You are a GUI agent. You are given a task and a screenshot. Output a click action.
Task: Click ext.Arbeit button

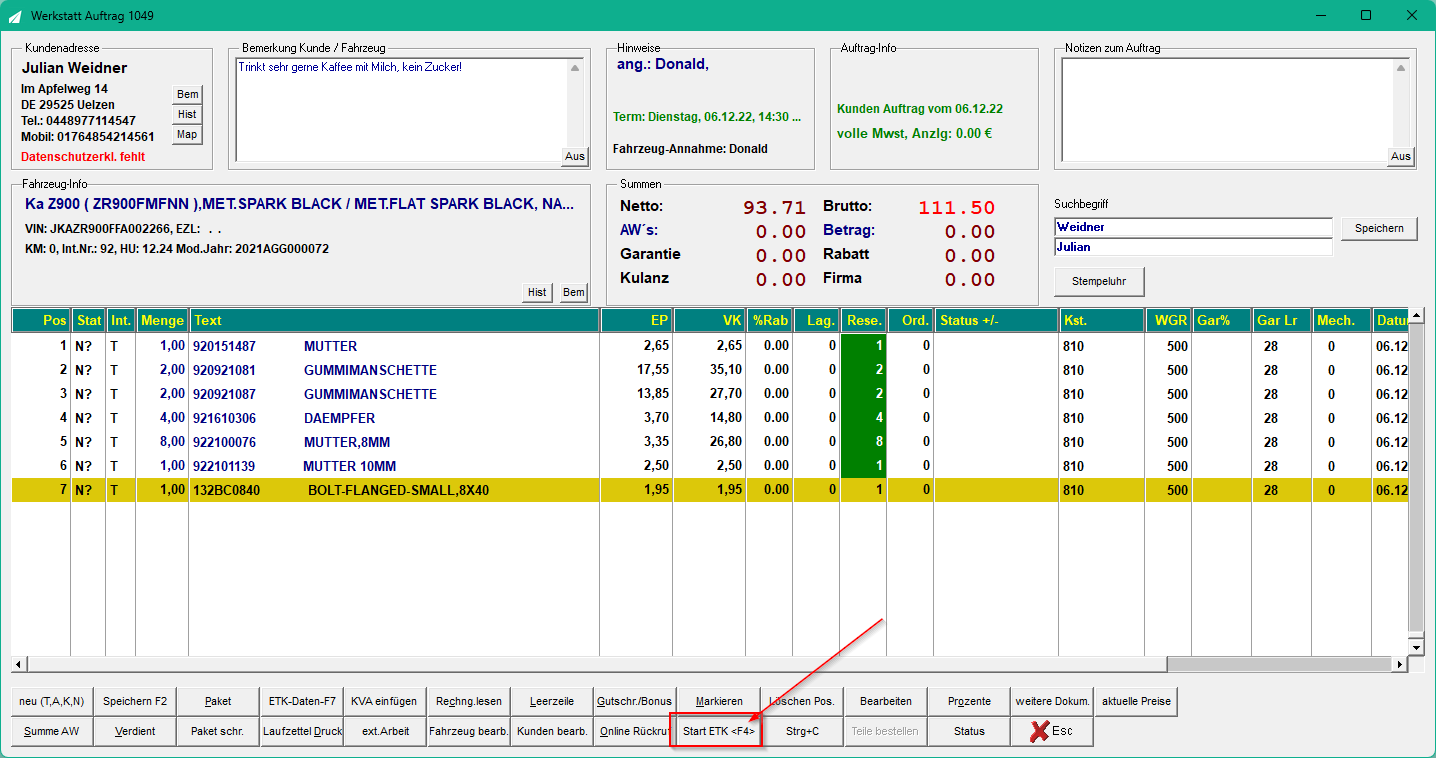[x=385, y=731]
